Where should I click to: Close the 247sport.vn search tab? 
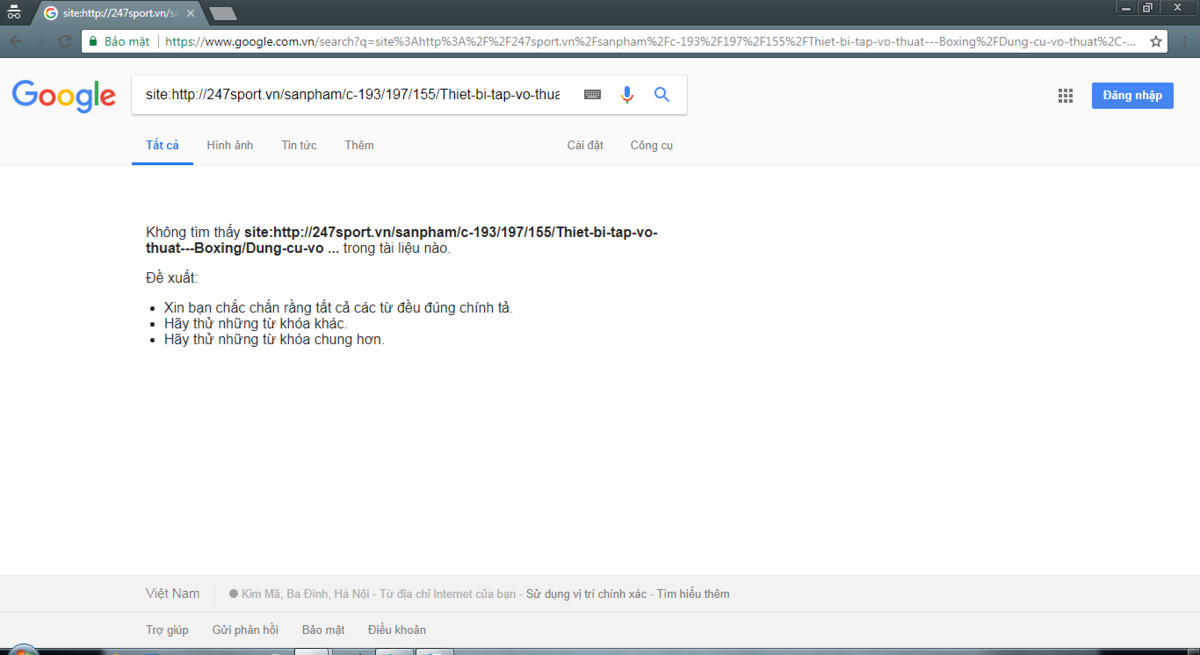[190, 13]
